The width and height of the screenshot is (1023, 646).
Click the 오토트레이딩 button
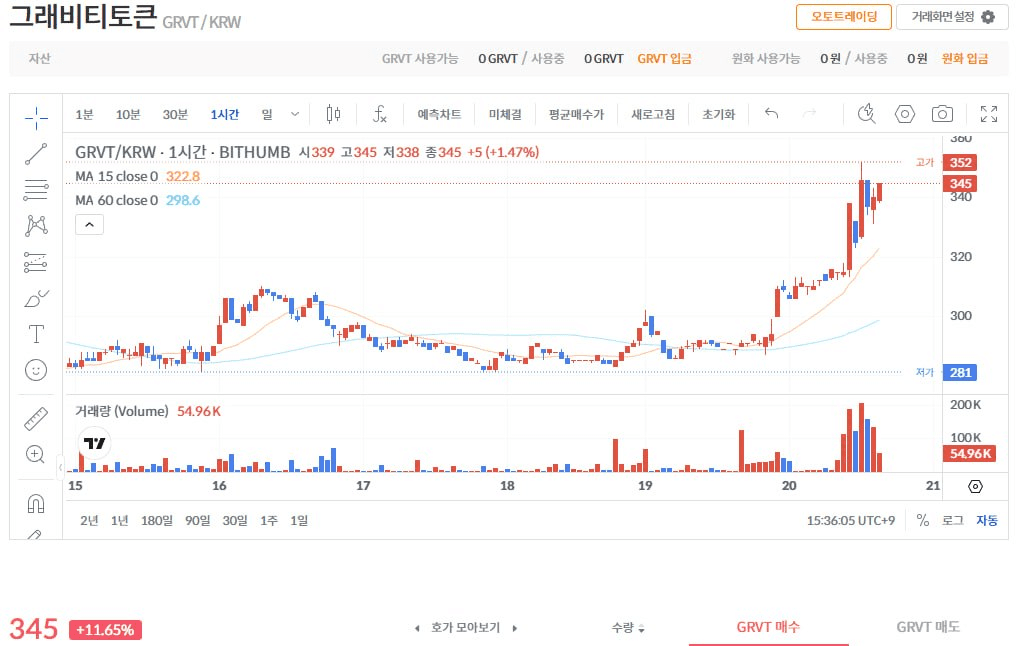pyautogui.click(x=844, y=16)
